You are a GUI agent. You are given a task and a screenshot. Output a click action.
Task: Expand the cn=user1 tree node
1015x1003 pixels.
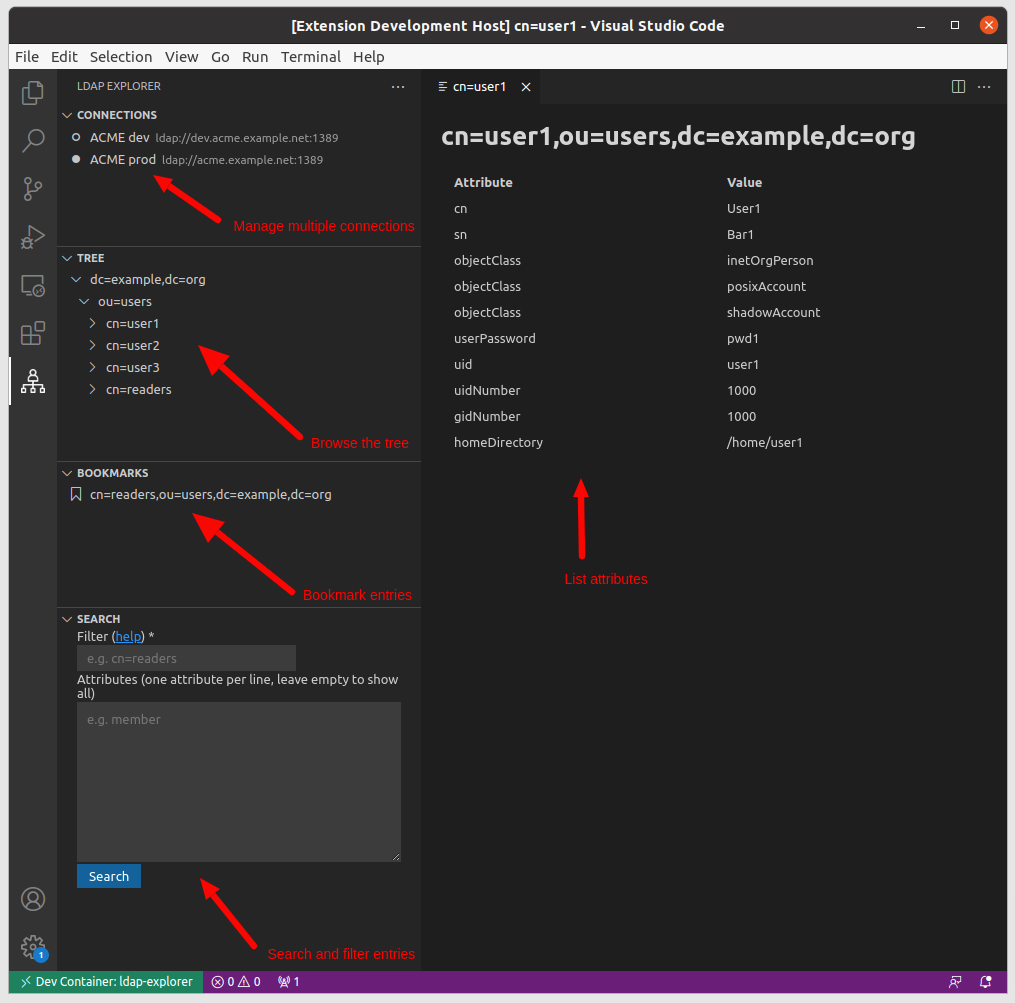[92, 324]
